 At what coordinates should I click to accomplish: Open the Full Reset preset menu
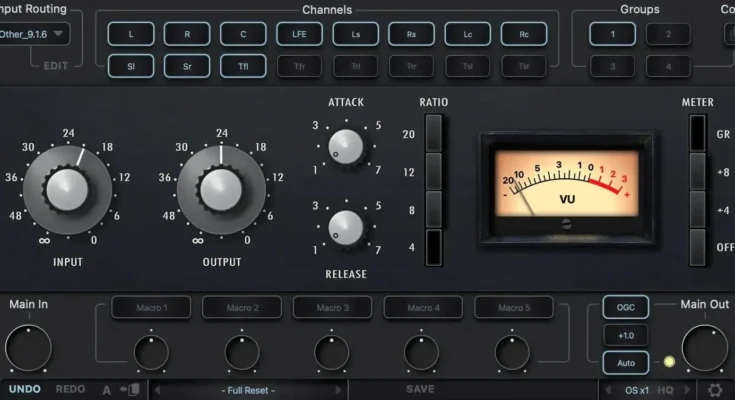[248, 389]
